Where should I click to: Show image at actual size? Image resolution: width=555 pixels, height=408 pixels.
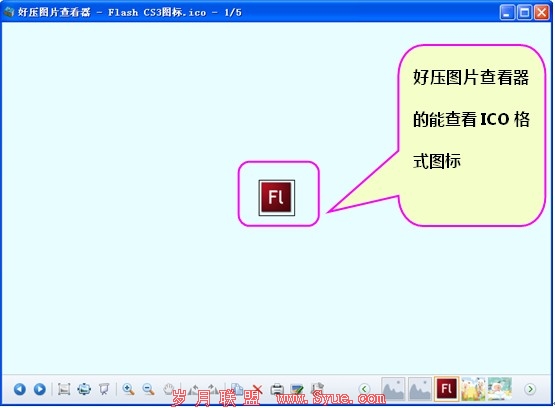(64, 389)
